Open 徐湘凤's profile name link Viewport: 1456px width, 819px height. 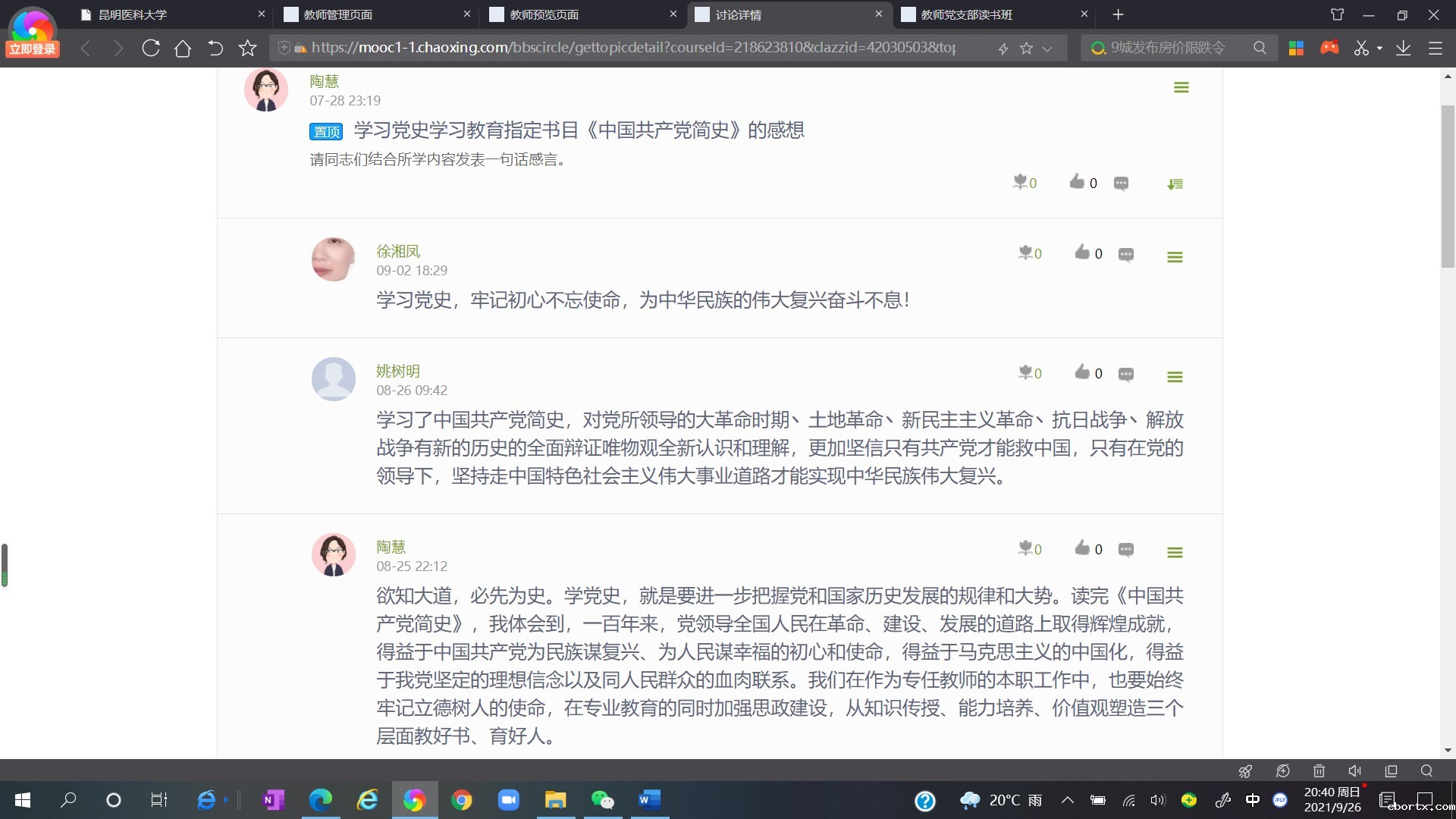(x=398, y=251)
